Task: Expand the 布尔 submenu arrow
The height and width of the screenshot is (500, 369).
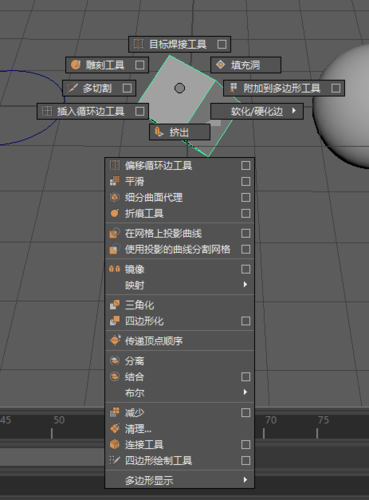Action: tap(245, 392)
